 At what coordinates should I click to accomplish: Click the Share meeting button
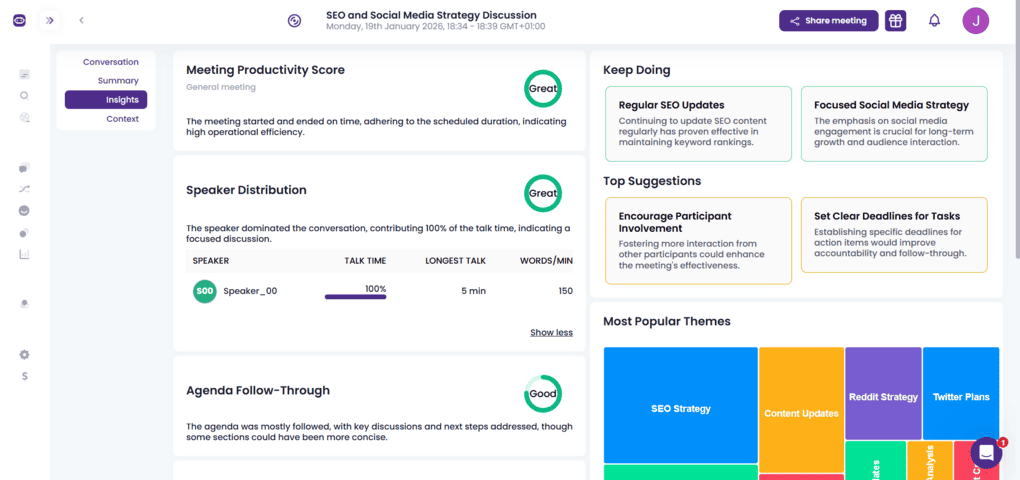(x=828, y=21)
